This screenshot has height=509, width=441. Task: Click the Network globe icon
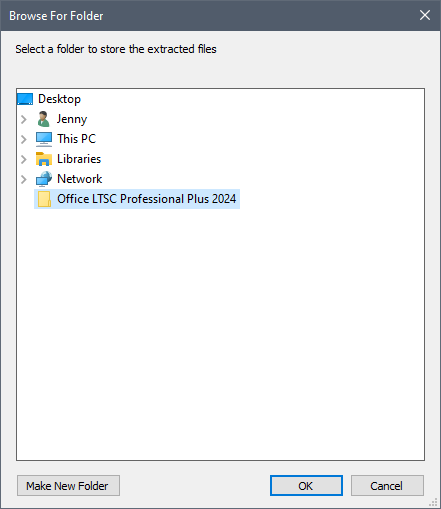point(44,179)
